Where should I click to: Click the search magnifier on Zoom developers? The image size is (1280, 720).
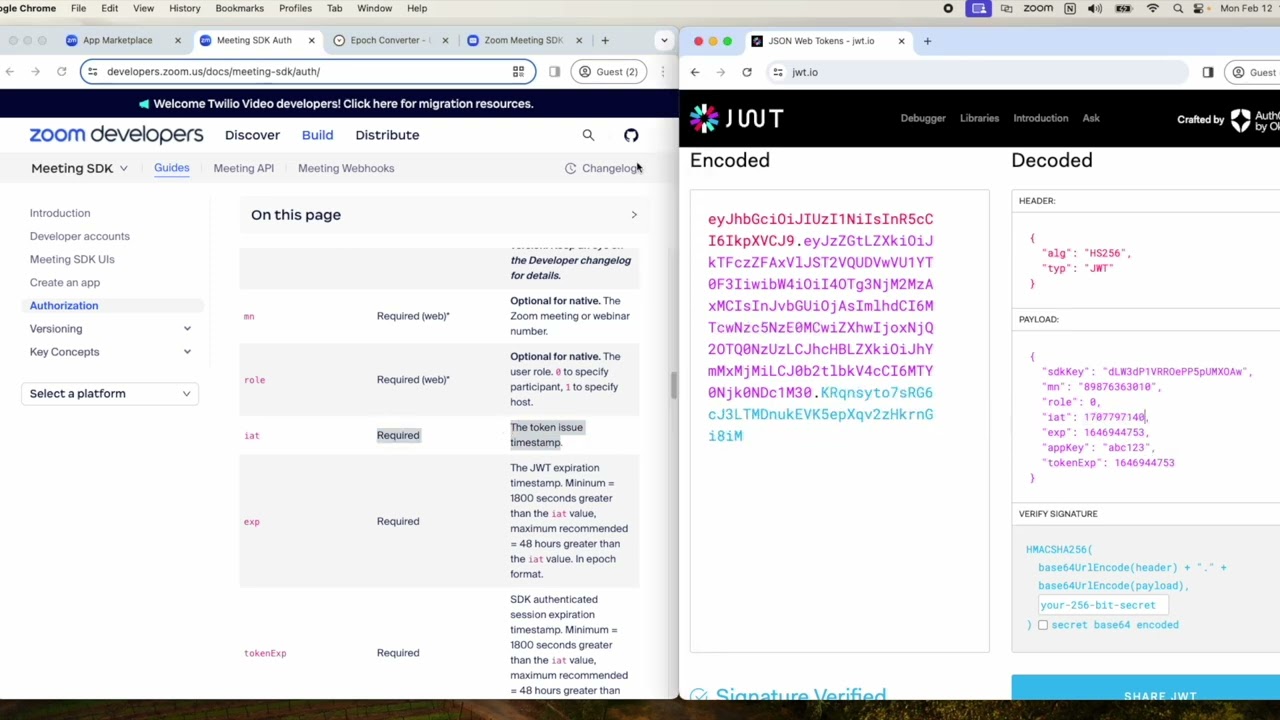coord(588,135)
